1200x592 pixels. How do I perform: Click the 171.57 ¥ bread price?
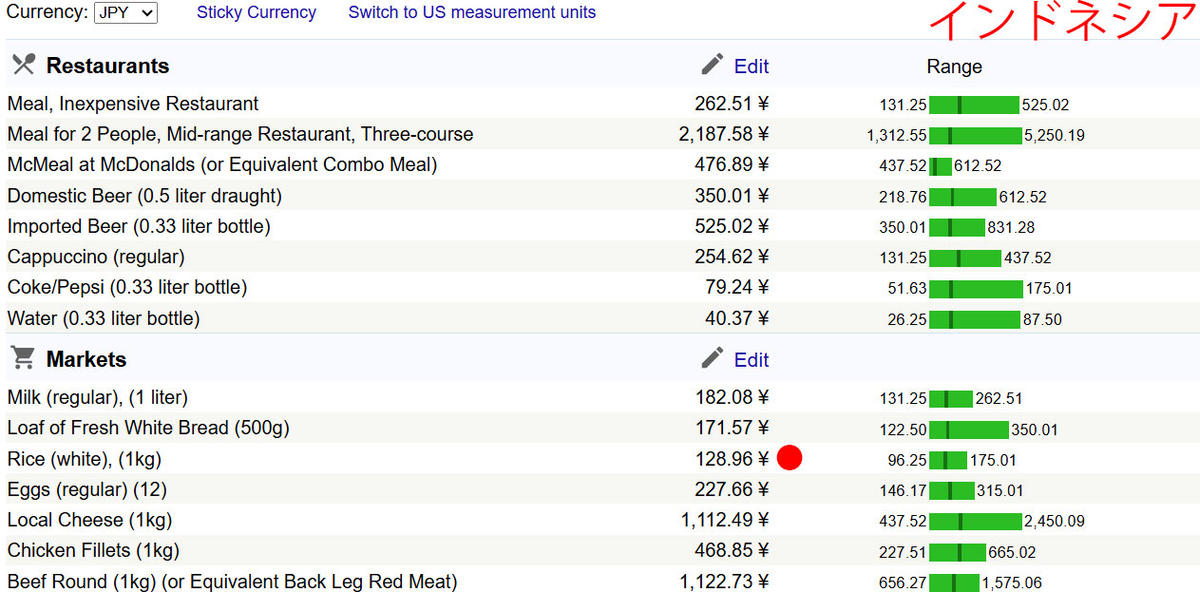point(732,428)
